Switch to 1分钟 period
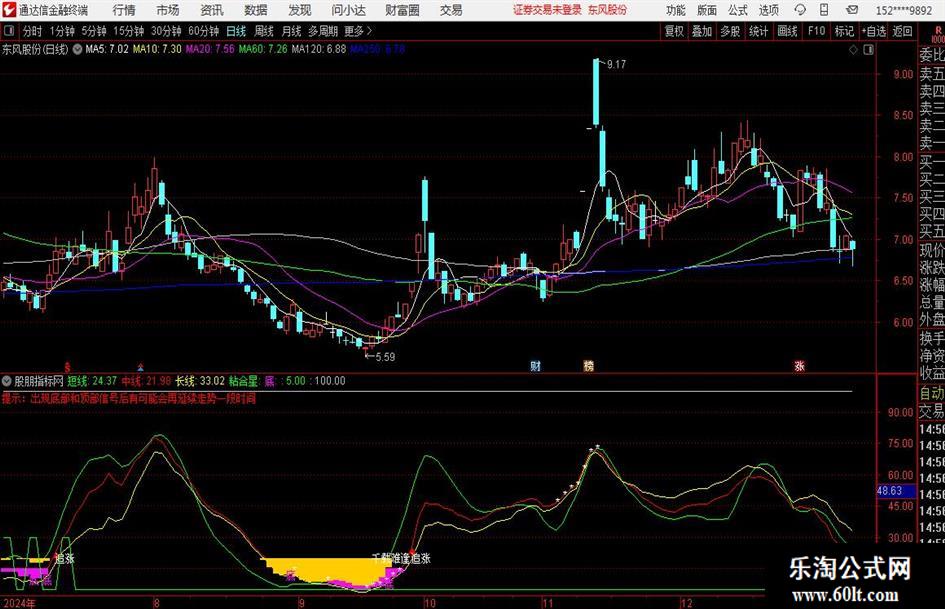945x609 pixels. click(62, 31)
